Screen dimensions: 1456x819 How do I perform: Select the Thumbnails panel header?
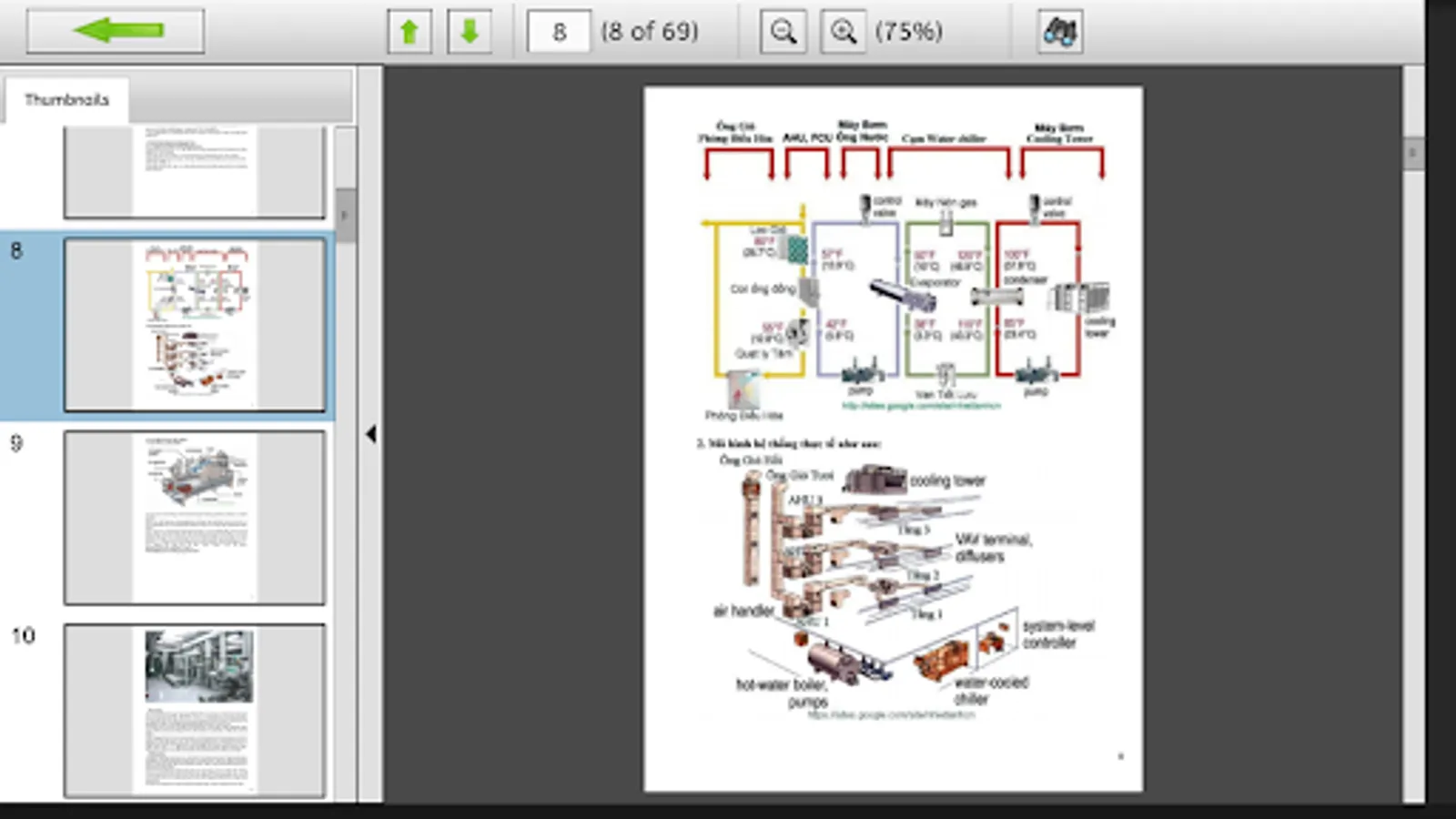coord(67,99)
